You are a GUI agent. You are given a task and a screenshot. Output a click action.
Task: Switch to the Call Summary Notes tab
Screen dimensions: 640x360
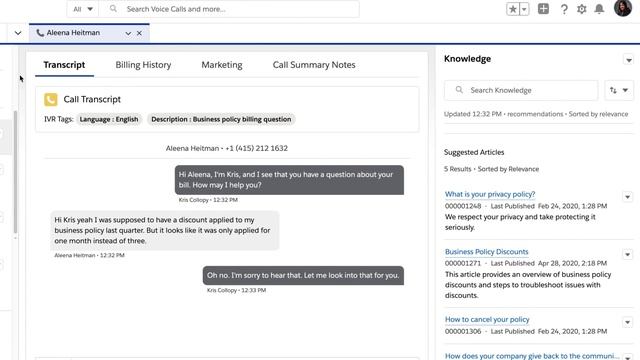click(x=314, y=65)
